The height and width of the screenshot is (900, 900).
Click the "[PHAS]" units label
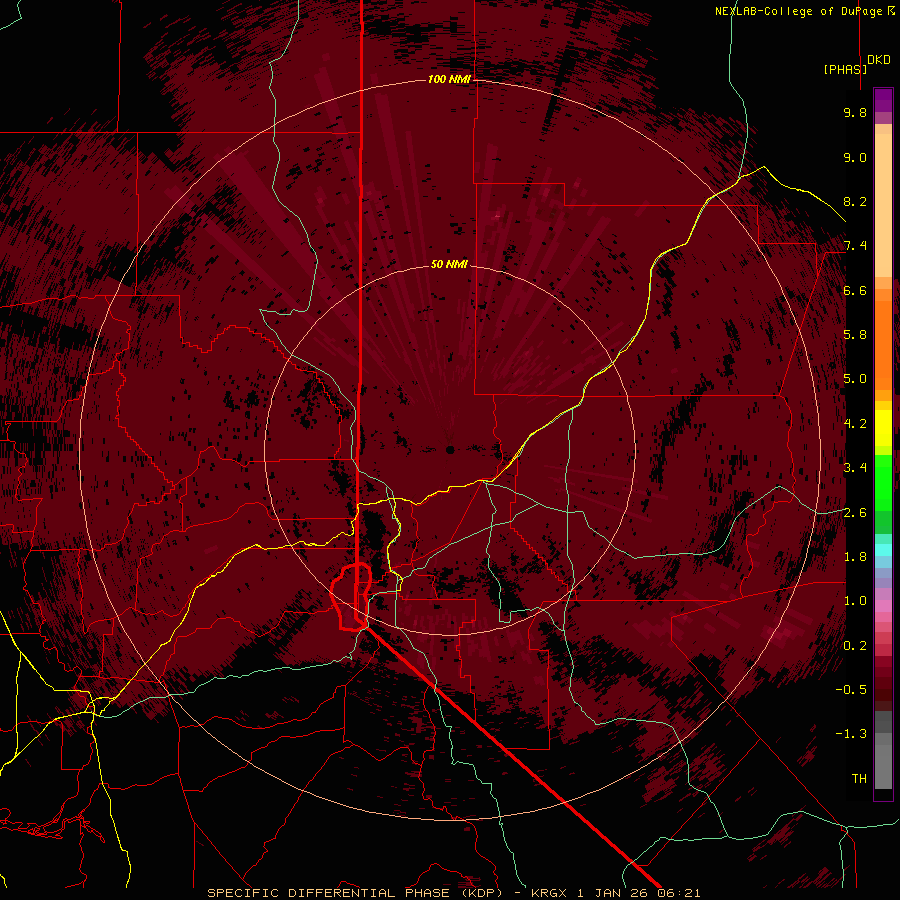point(845,69)
